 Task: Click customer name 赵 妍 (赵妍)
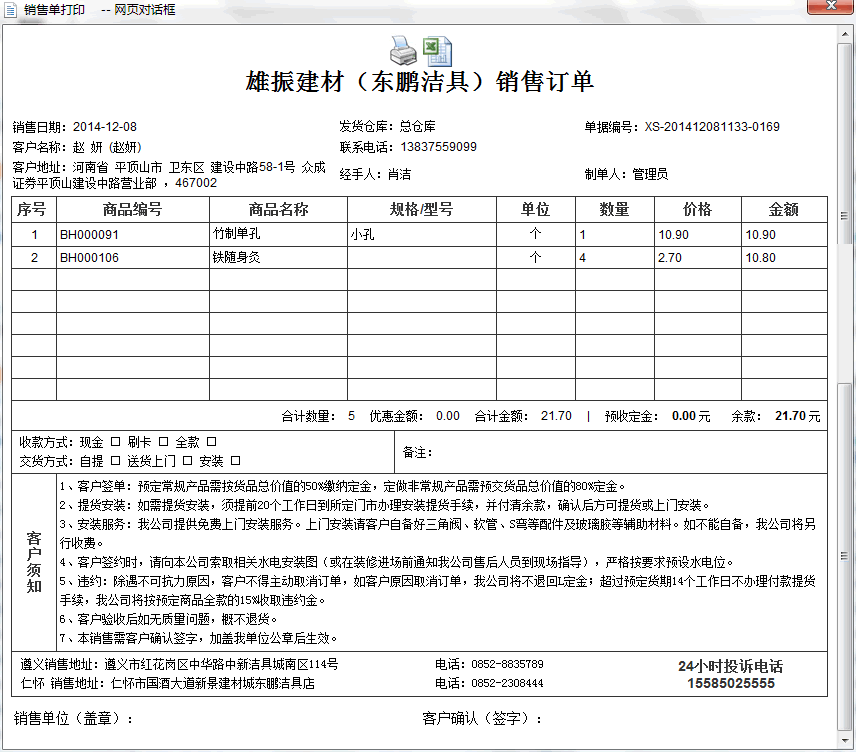coord(107,147)
